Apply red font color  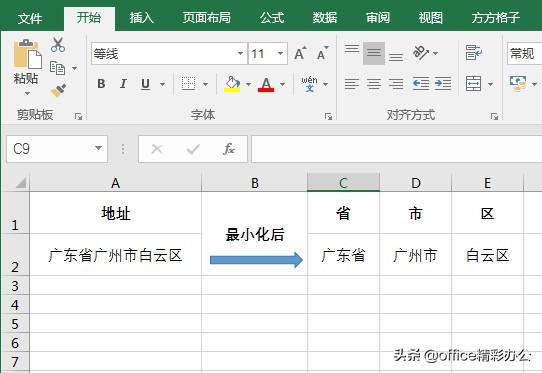click(x=266, y=84)
